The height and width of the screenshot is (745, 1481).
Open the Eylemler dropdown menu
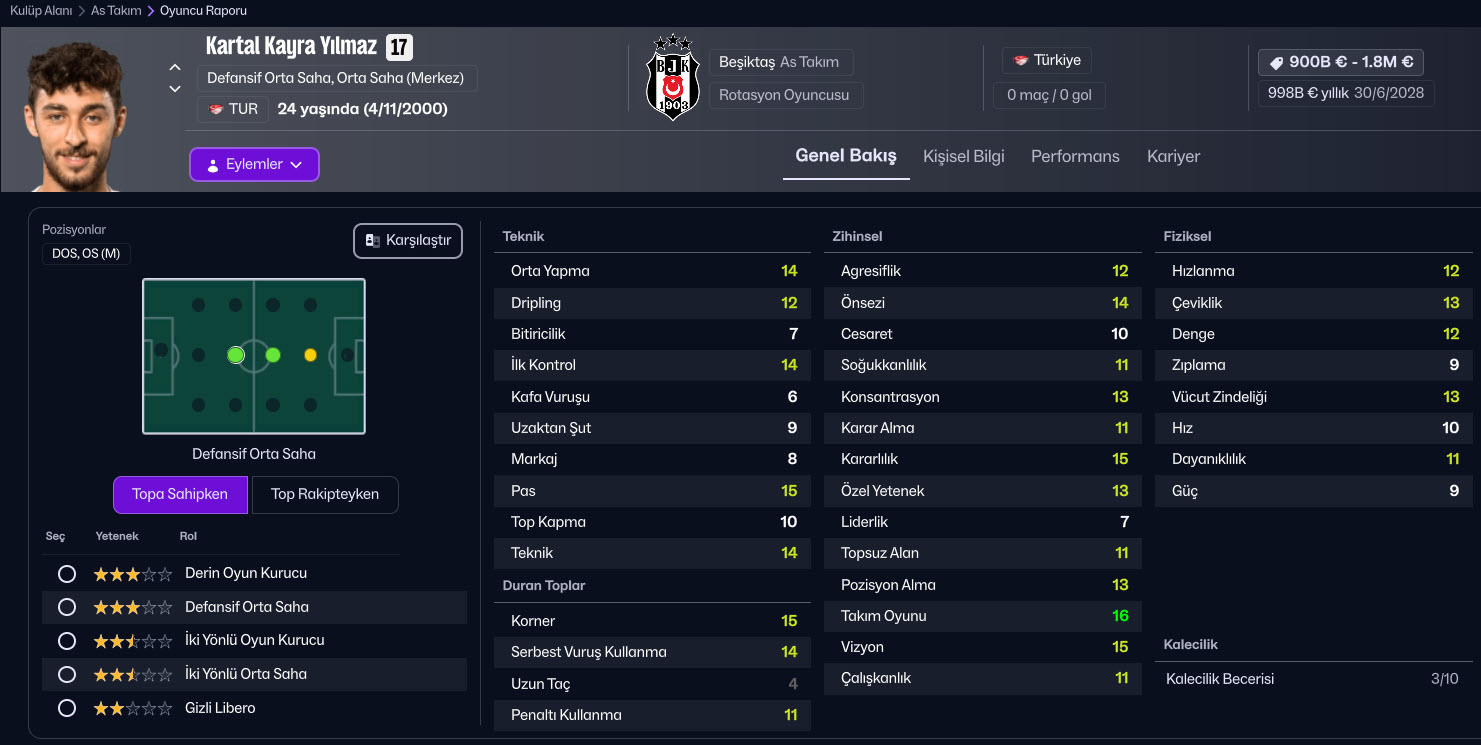tap(254, 165)
